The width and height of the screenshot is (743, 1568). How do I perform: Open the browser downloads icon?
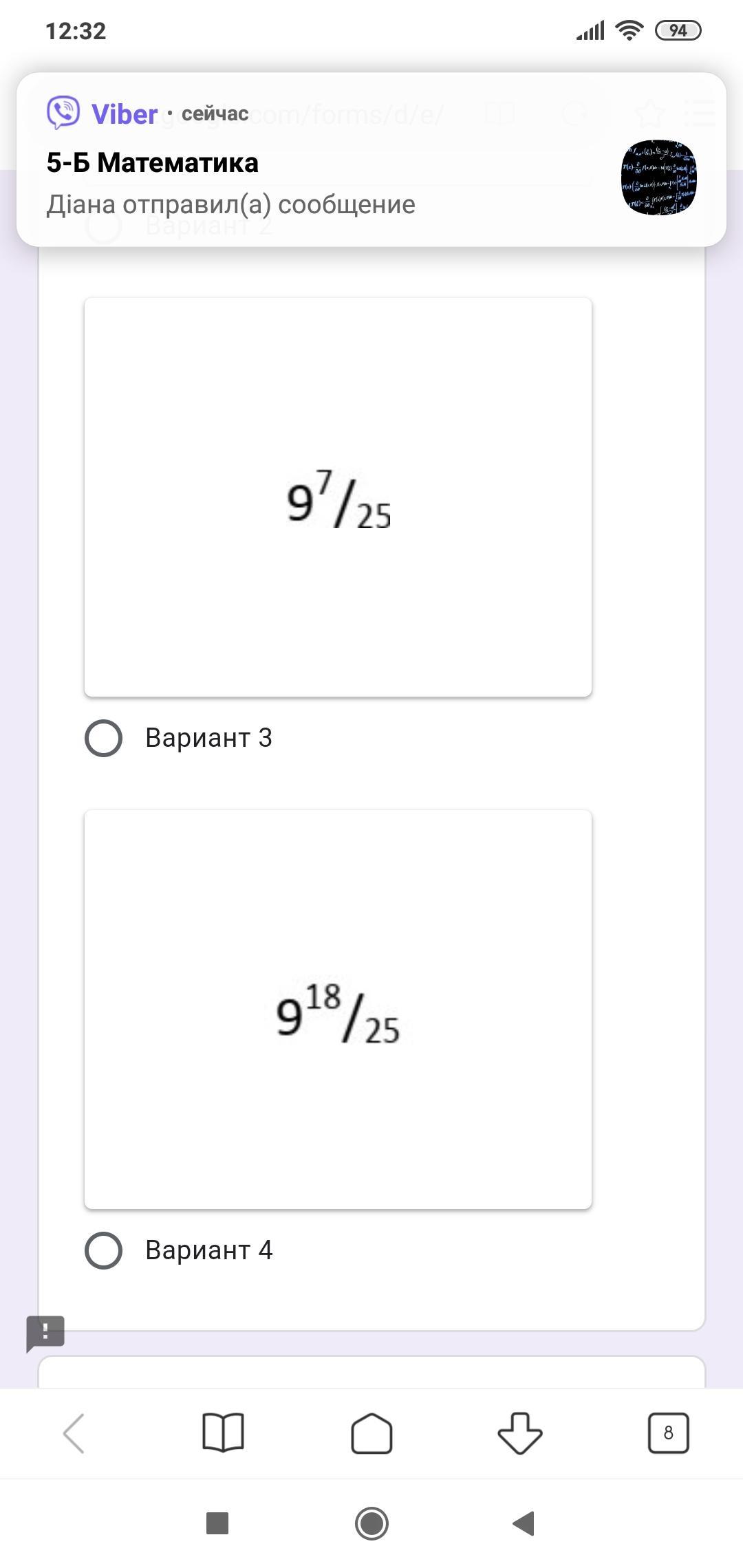click(519, 1433)
